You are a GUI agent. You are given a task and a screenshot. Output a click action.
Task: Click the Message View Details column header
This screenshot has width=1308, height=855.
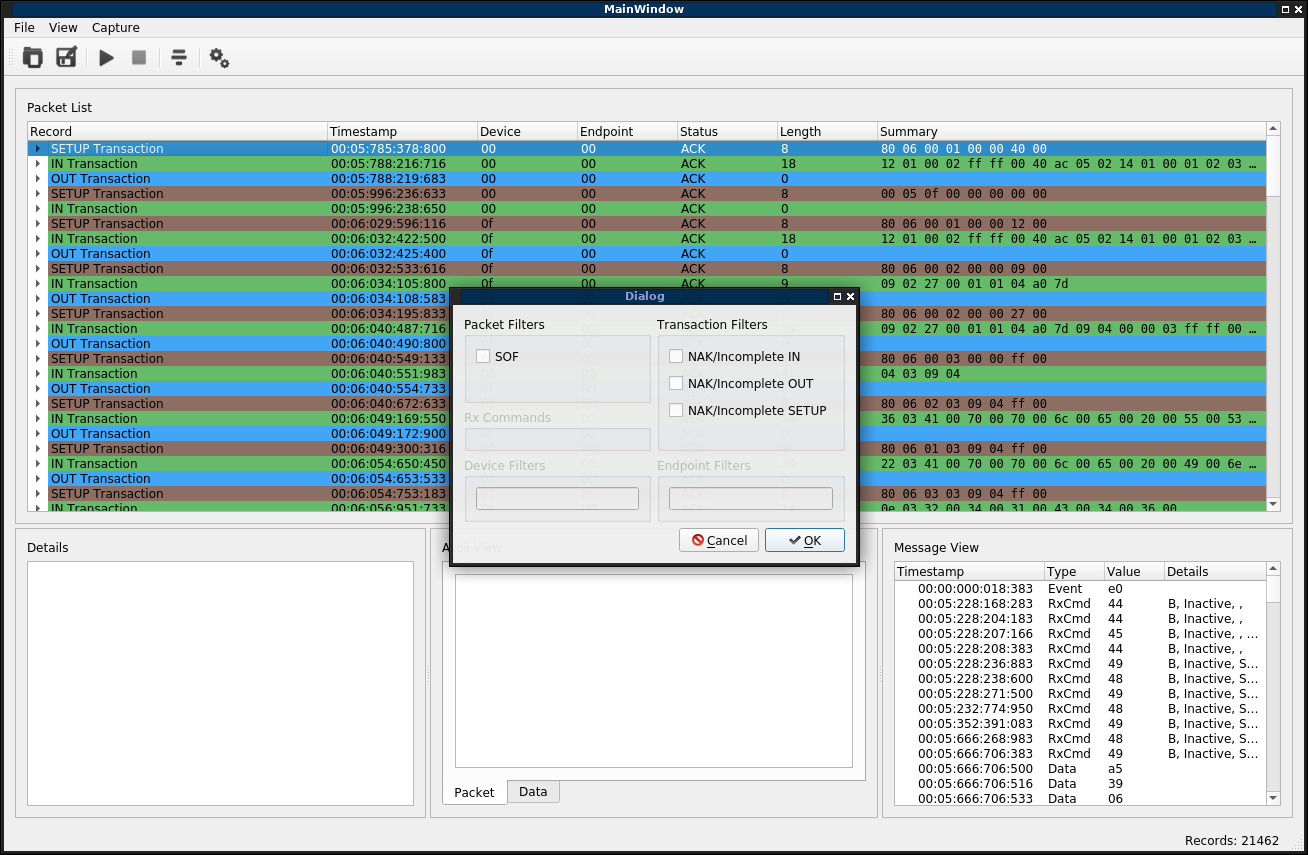(1215, 572)
